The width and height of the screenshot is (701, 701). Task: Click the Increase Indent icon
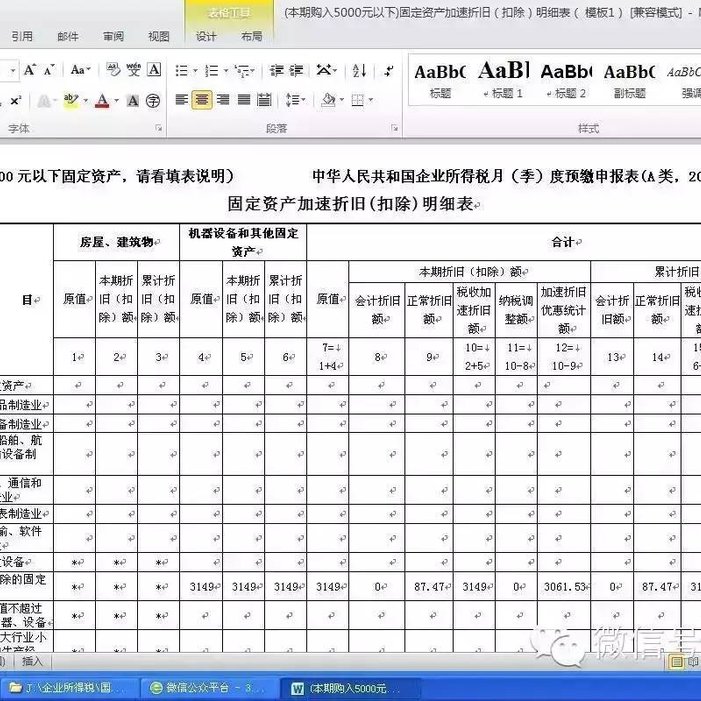296,71
